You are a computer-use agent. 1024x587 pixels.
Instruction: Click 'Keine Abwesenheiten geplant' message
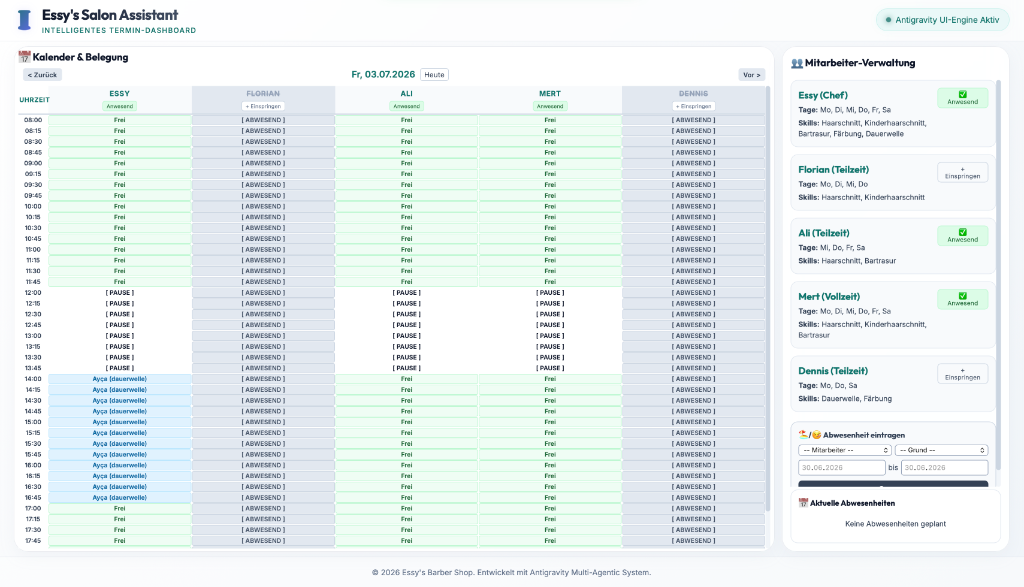tap(895, 524)
